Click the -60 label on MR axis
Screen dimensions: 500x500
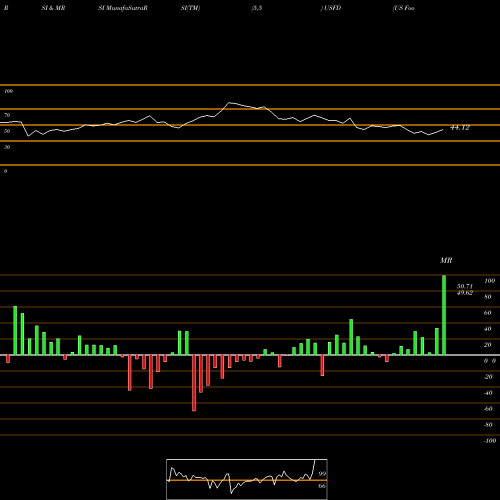point(488,409)
